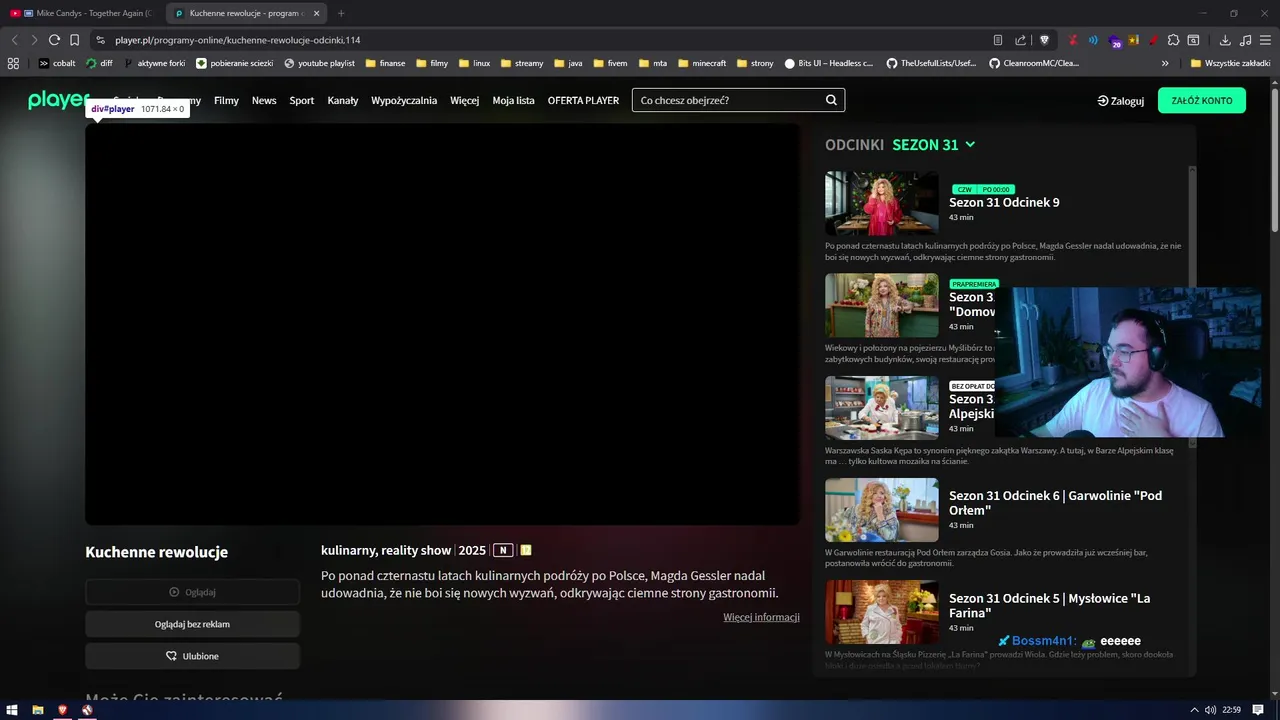Open the Moja lista menu item
This screenshot has height=720, width=1280.
pos(514,100)
